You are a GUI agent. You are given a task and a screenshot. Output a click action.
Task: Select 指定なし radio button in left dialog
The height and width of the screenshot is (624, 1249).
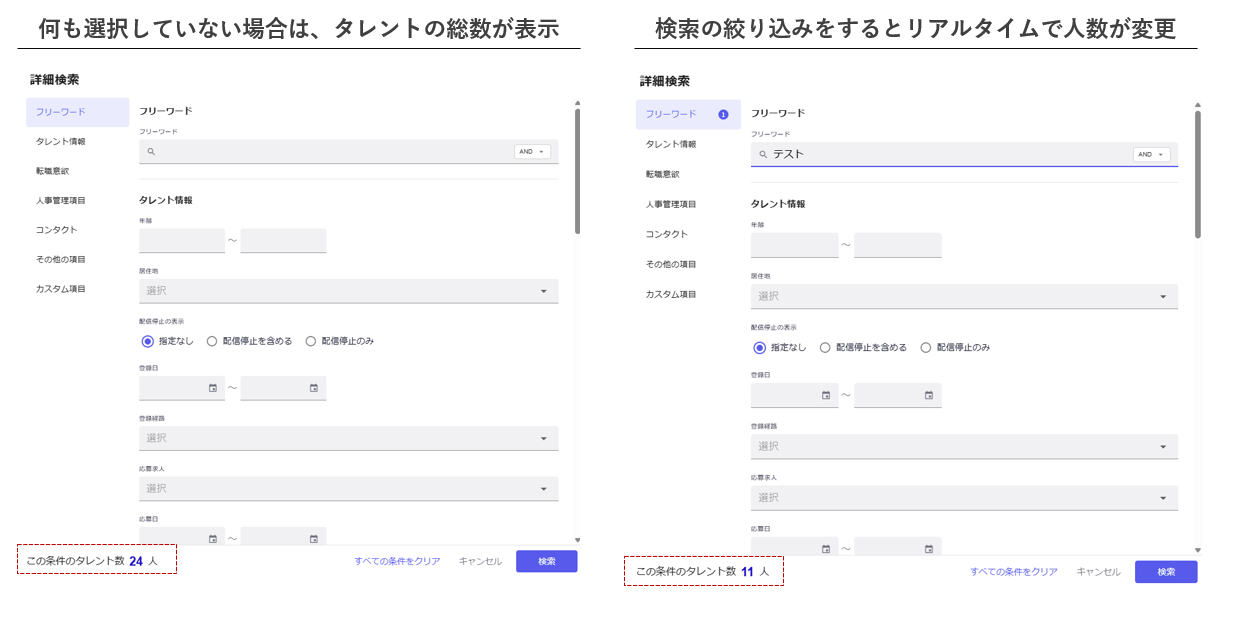pyautogui.click(x=148, y=341)
